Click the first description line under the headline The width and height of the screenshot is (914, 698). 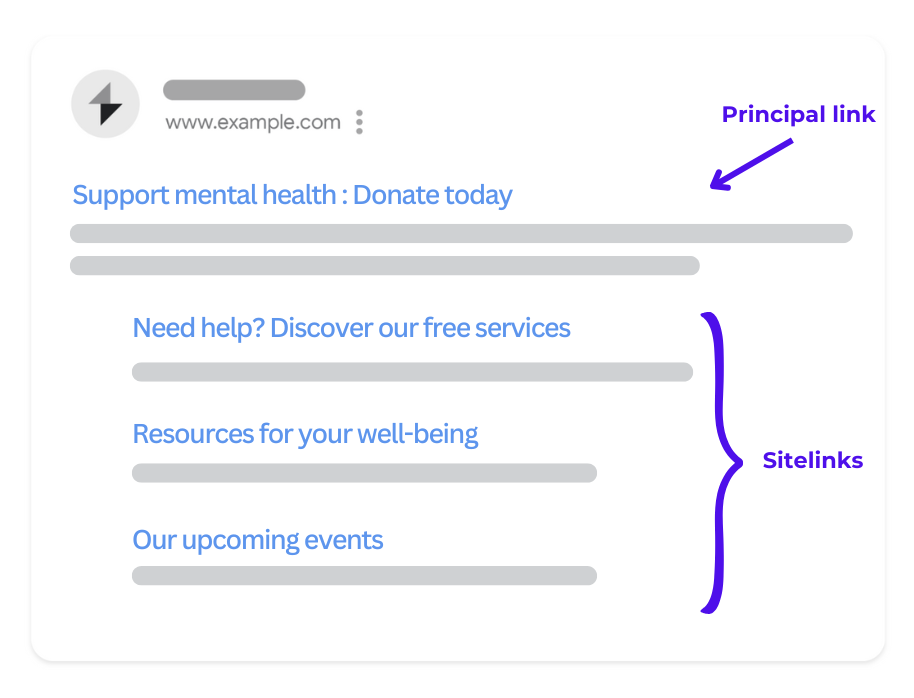(461, 233)
